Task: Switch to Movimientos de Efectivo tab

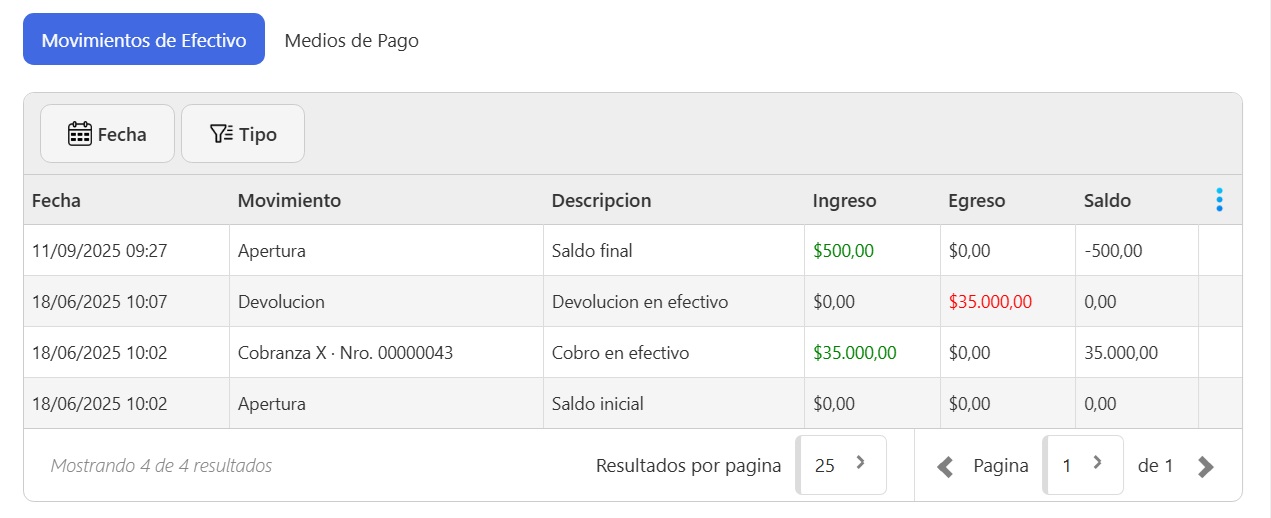Action: pos(144,40)
